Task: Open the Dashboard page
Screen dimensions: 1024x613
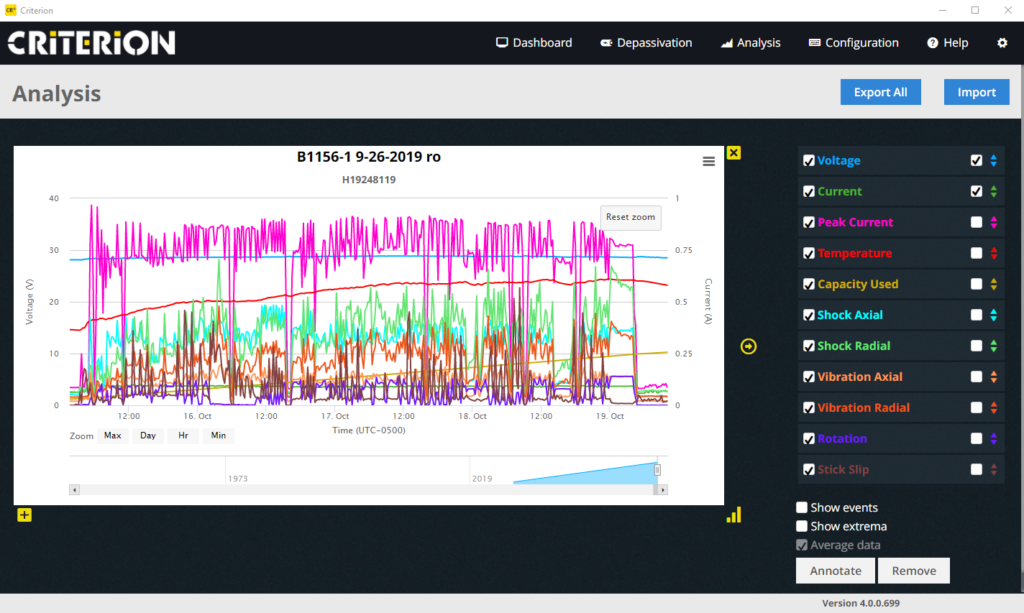Action: coord(534,43)
